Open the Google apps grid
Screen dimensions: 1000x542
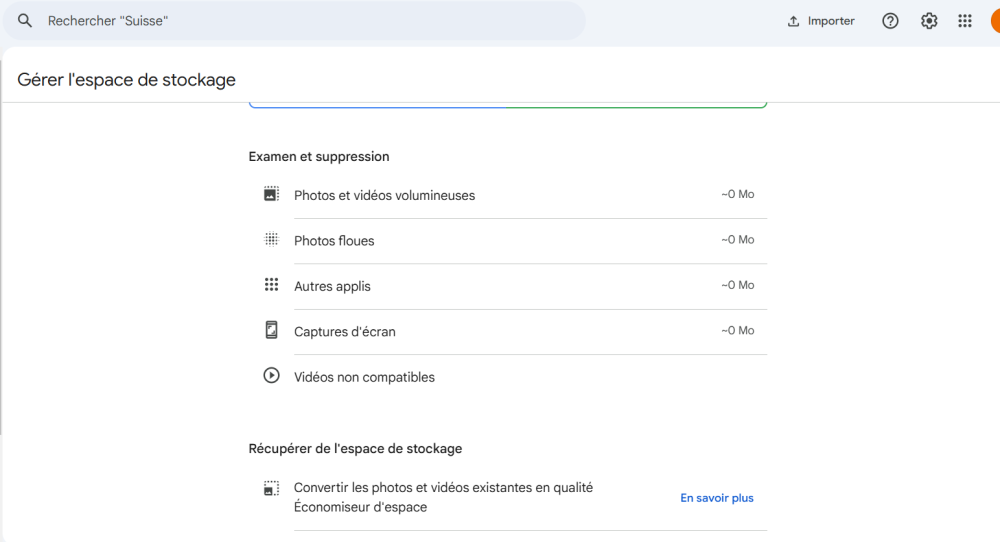coord(965,21)
